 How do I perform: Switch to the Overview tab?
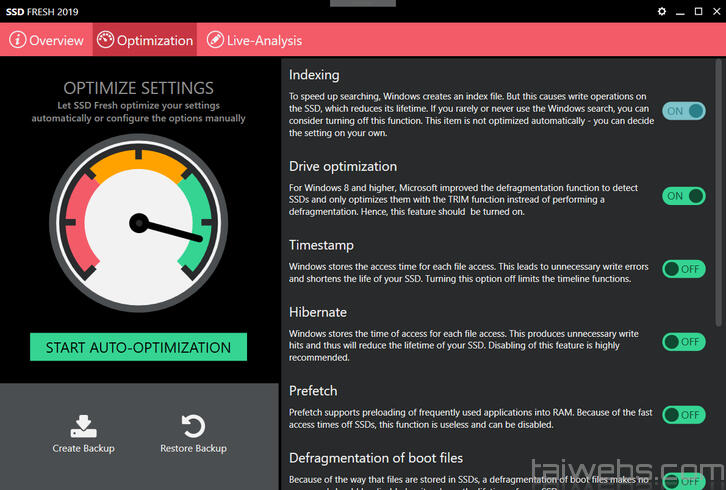(46, 40)
